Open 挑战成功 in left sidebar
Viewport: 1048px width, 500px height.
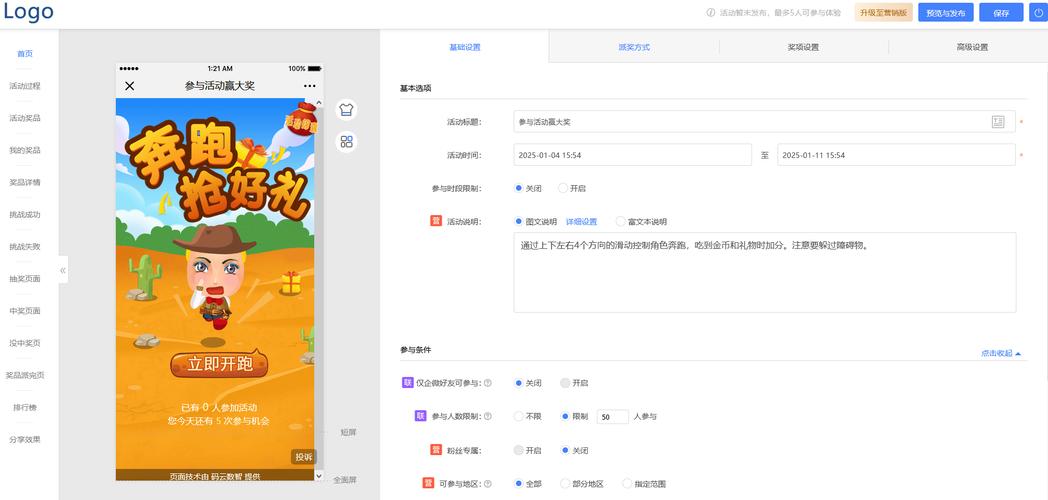(x=25, y=215)
